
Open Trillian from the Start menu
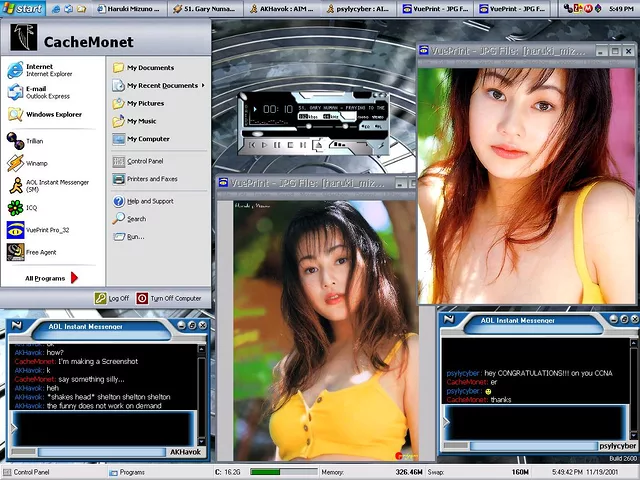34,141
